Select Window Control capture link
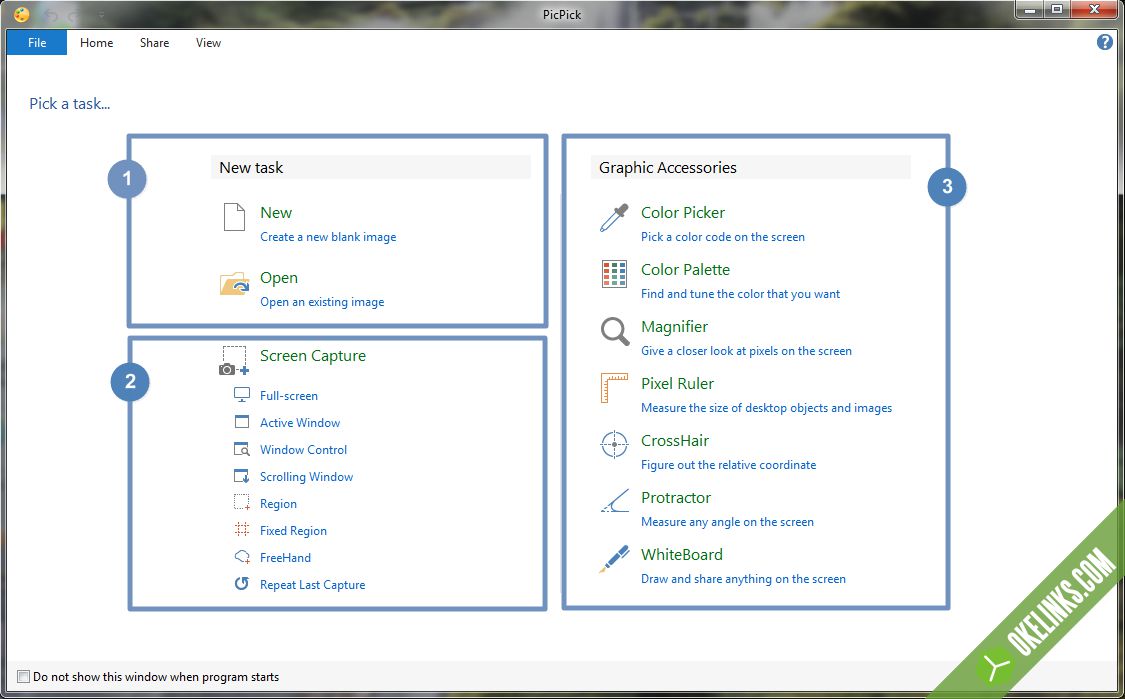This screenshot has height=699, width=1125. pos(303,449)
